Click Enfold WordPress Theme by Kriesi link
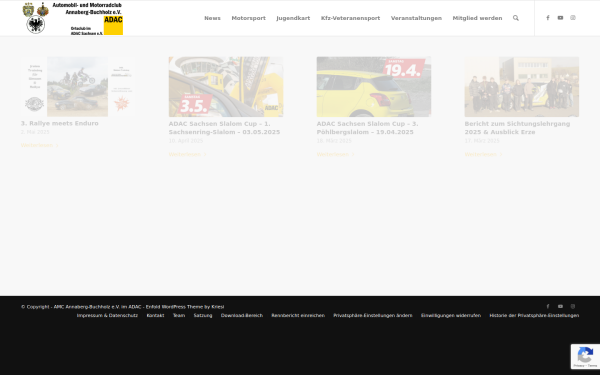This screenshot has height=375, width=600. point(185,307)
